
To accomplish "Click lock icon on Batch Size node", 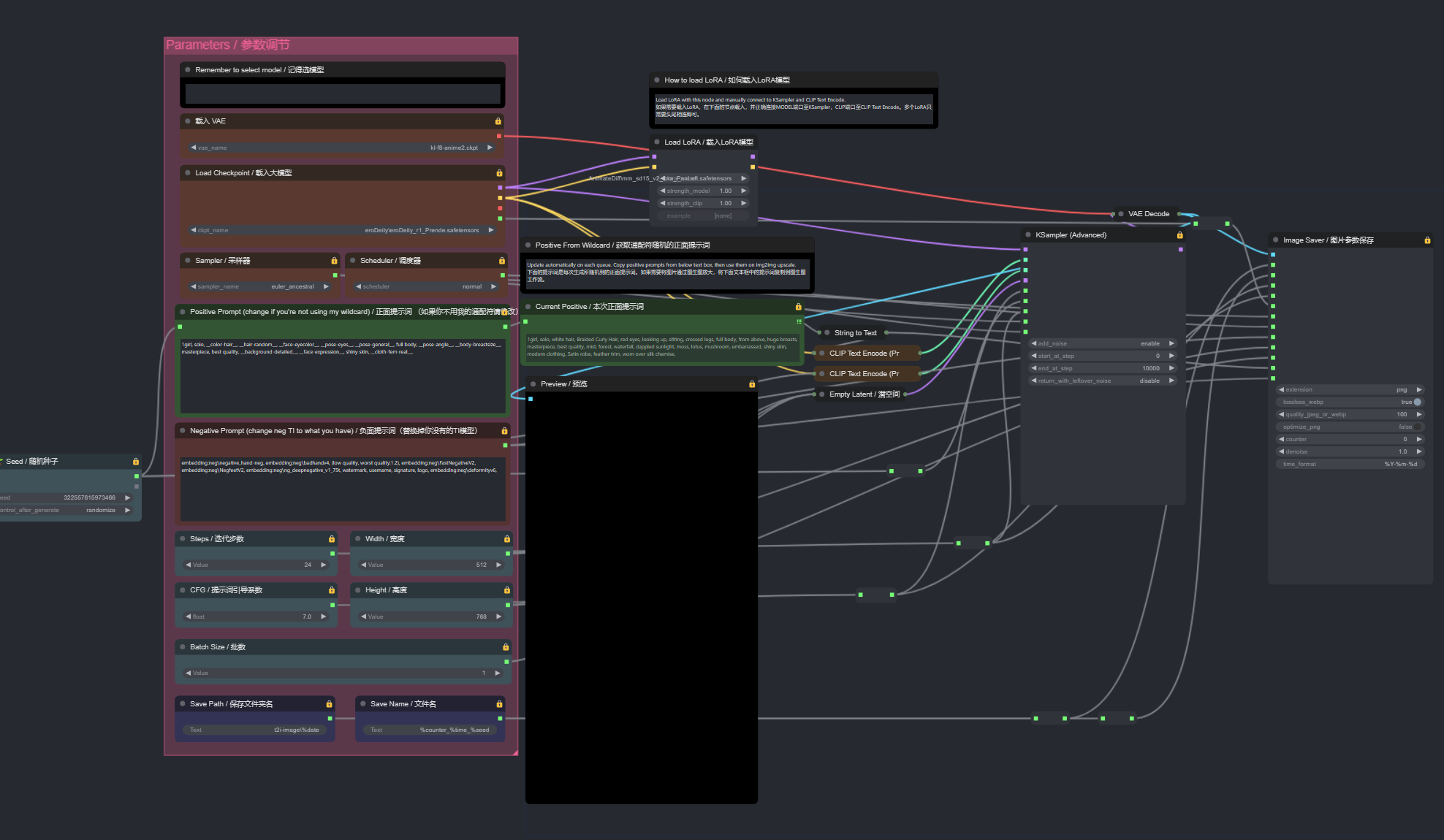I will pyautogui.click(x=505, y=647).
